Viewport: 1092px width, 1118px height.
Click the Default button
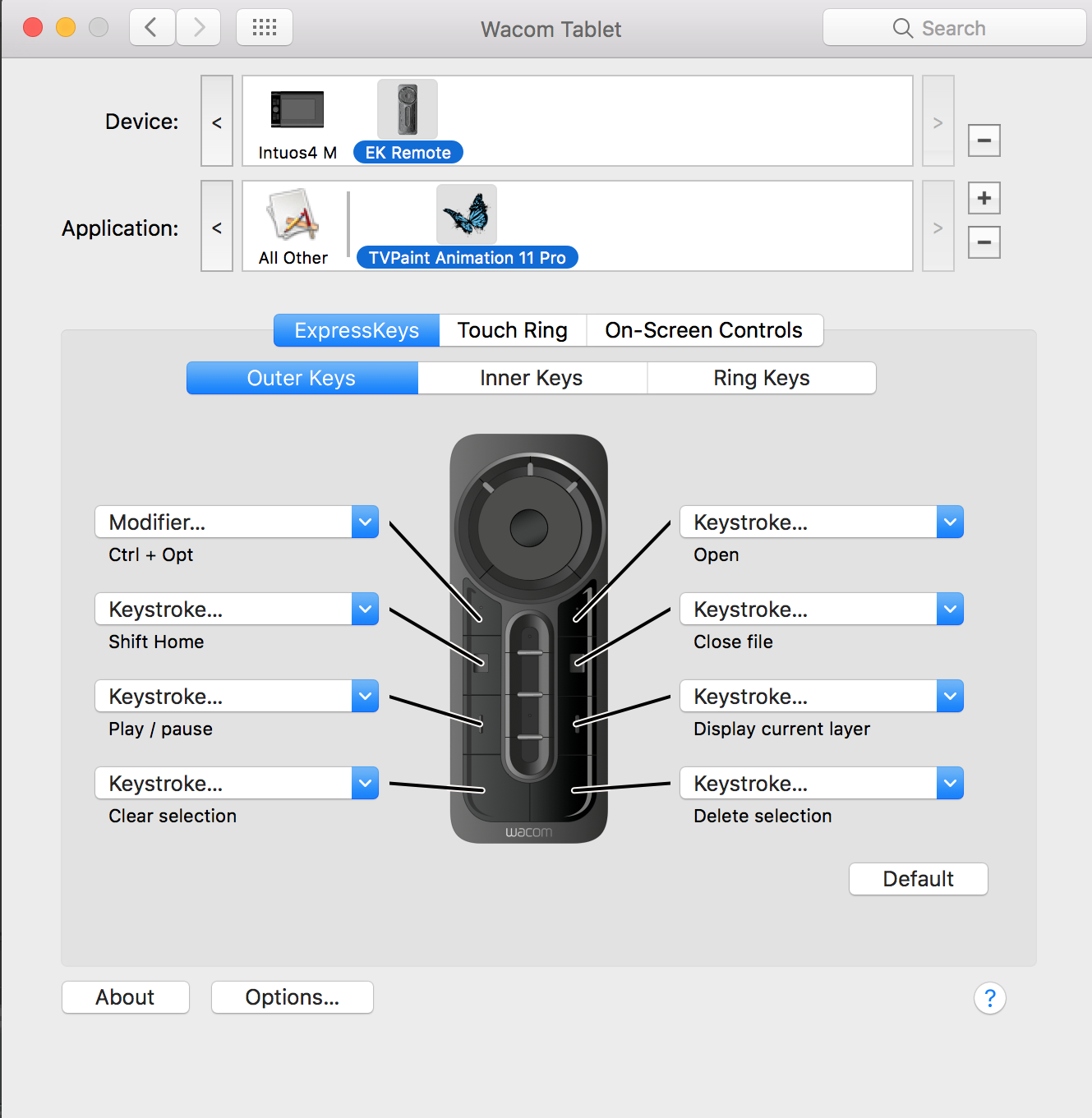(x=918, y=879)
